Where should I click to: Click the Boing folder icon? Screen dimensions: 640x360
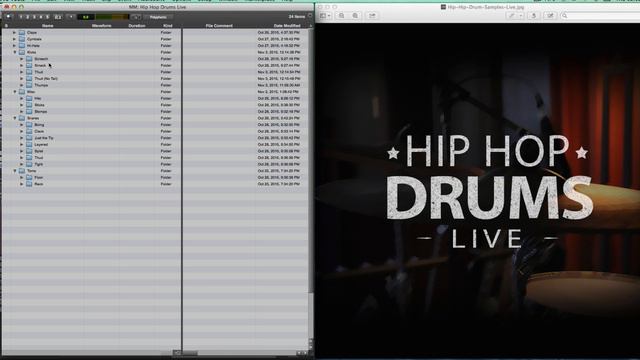click(x=29, y=124)
